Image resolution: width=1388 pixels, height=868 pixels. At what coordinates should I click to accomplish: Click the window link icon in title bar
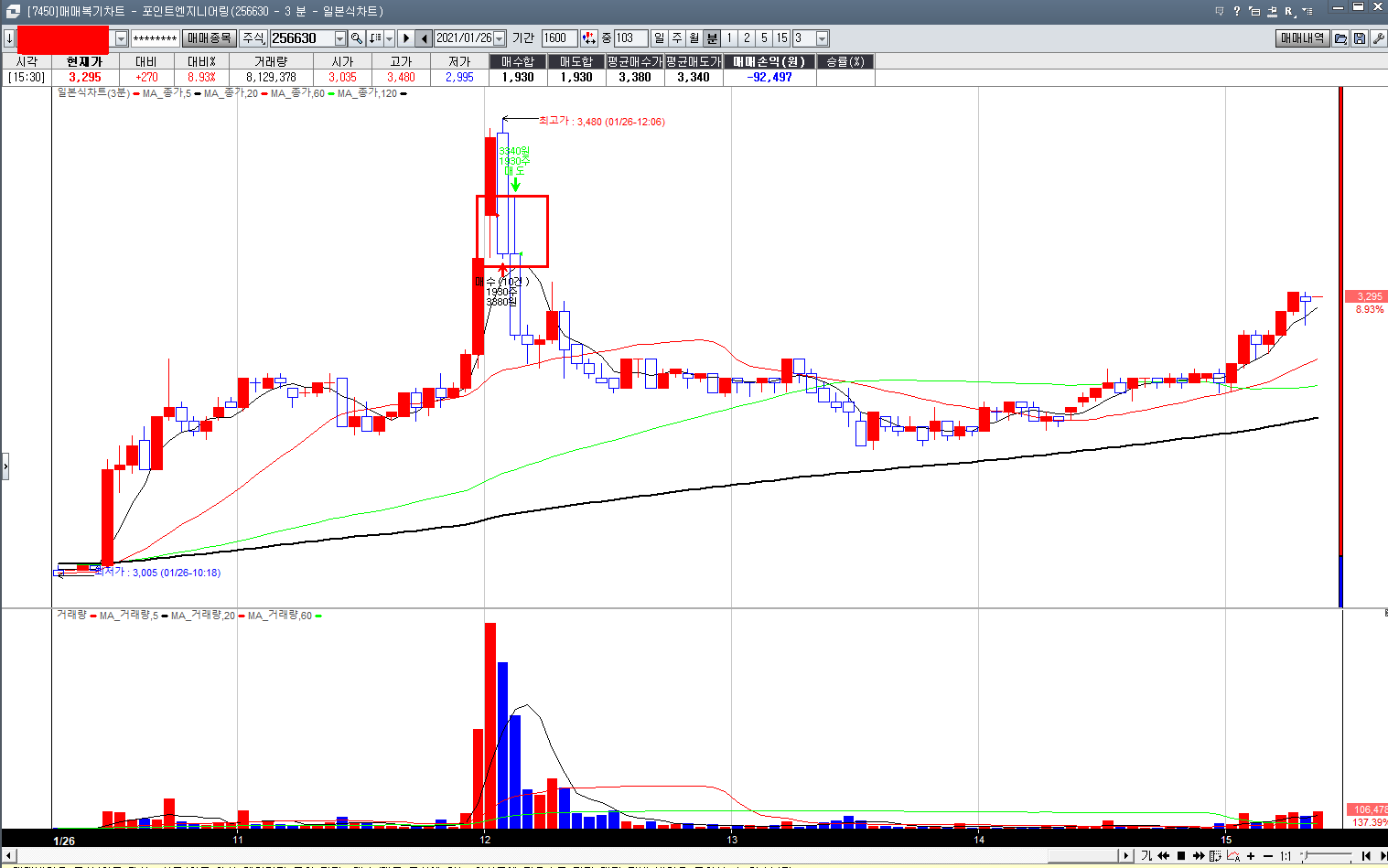click(1254, 11)
